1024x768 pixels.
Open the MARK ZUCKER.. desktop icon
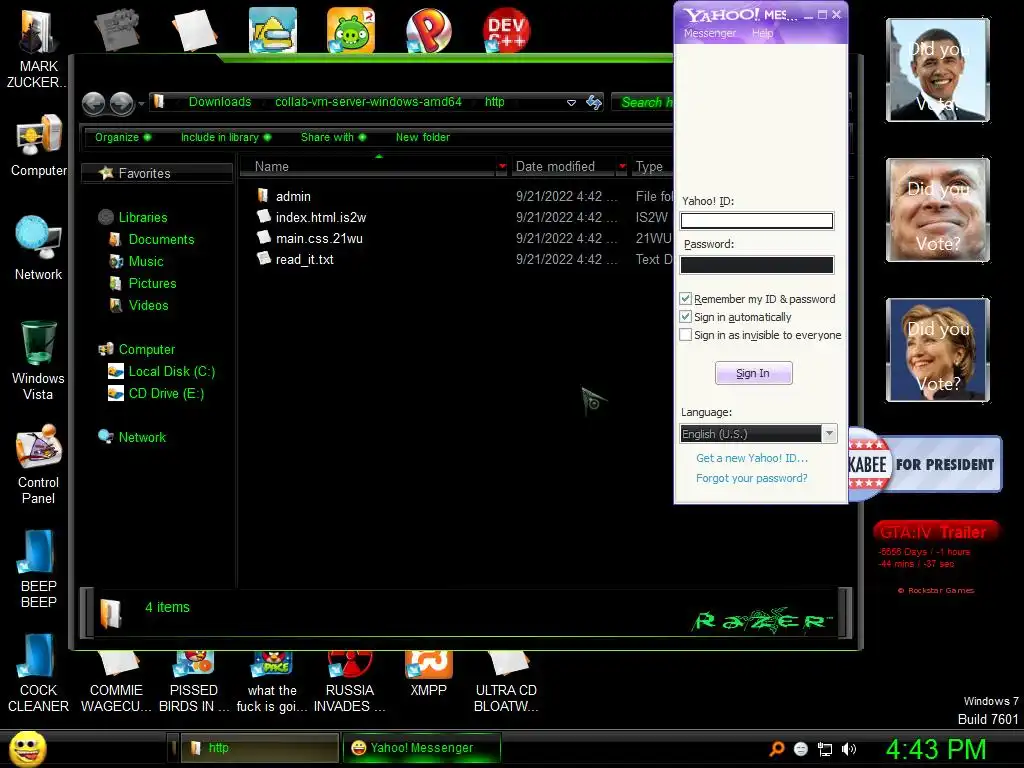[x=37, y=48]
